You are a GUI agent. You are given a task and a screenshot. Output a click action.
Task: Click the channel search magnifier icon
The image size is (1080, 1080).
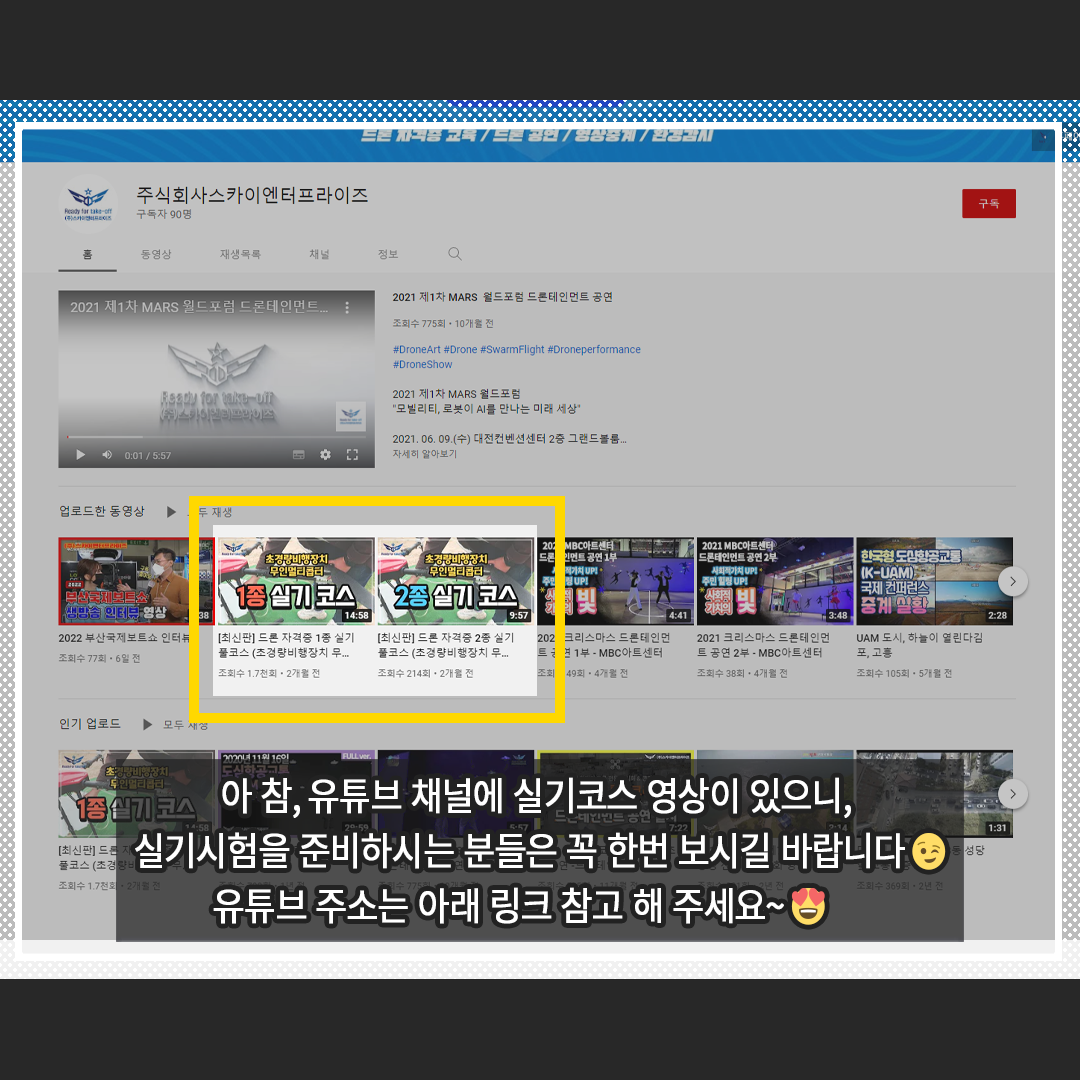[x=455, y=254]
